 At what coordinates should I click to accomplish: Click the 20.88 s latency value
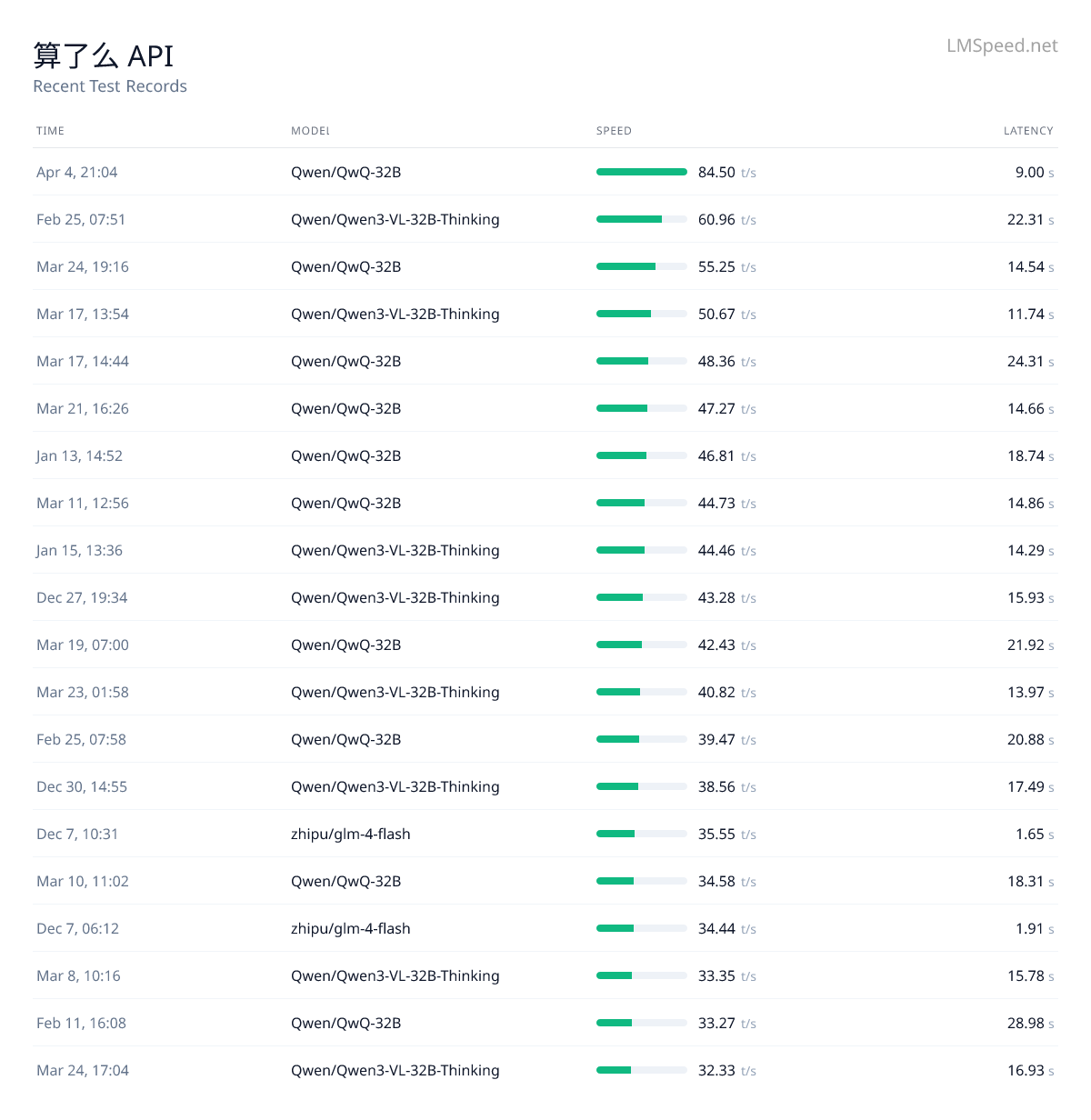pos(1031,739)
